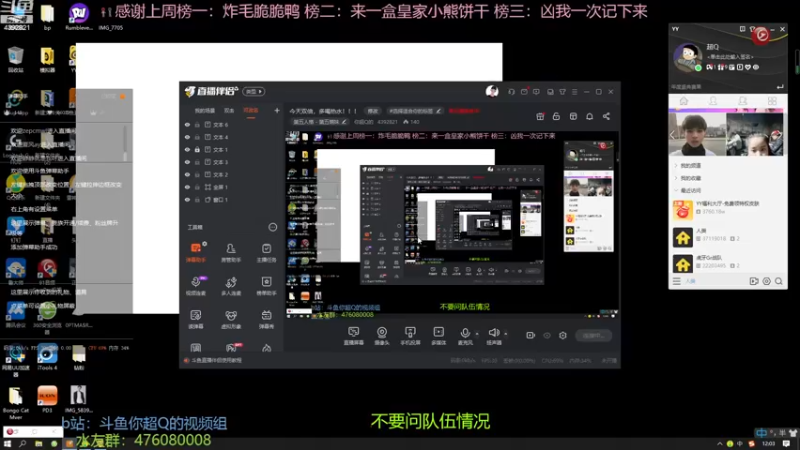Open the YY contacts tab icon
This screenshot has width=800, height=450.
pyautogui.click(x=713, y=101)
